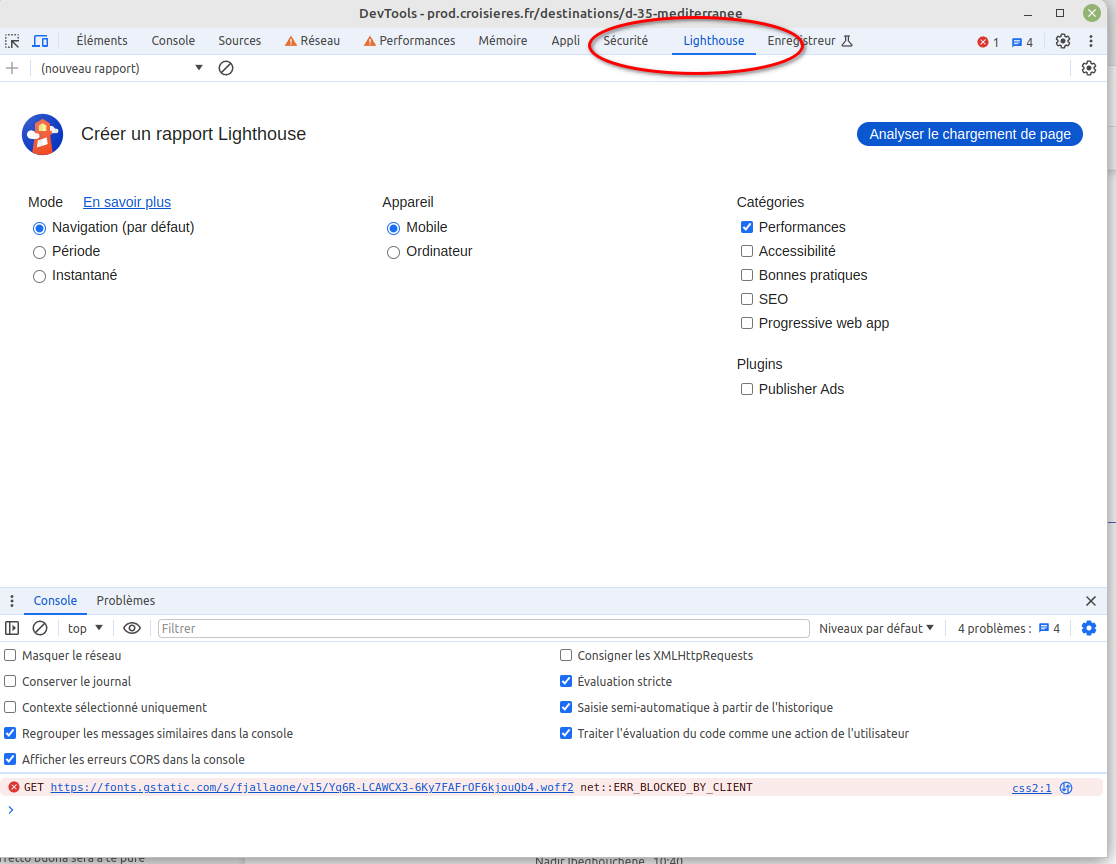The height and width of the screenshot is (864, 1116).
Task: Open live expression eye icon
Action: tap(132, 628)
